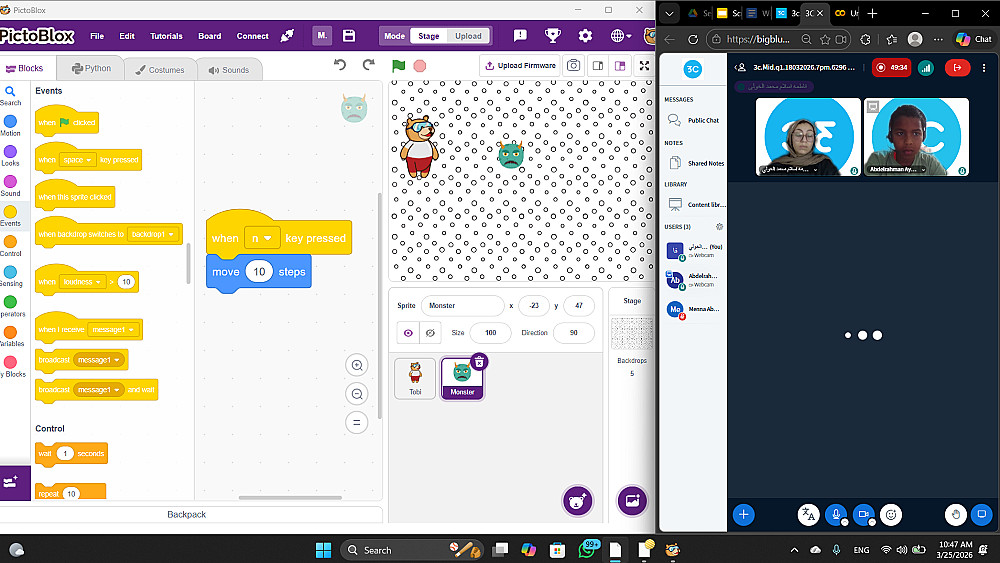Screen dimensions: 1000x563
Task: Open the Events block category
Action: click(10, 216)
